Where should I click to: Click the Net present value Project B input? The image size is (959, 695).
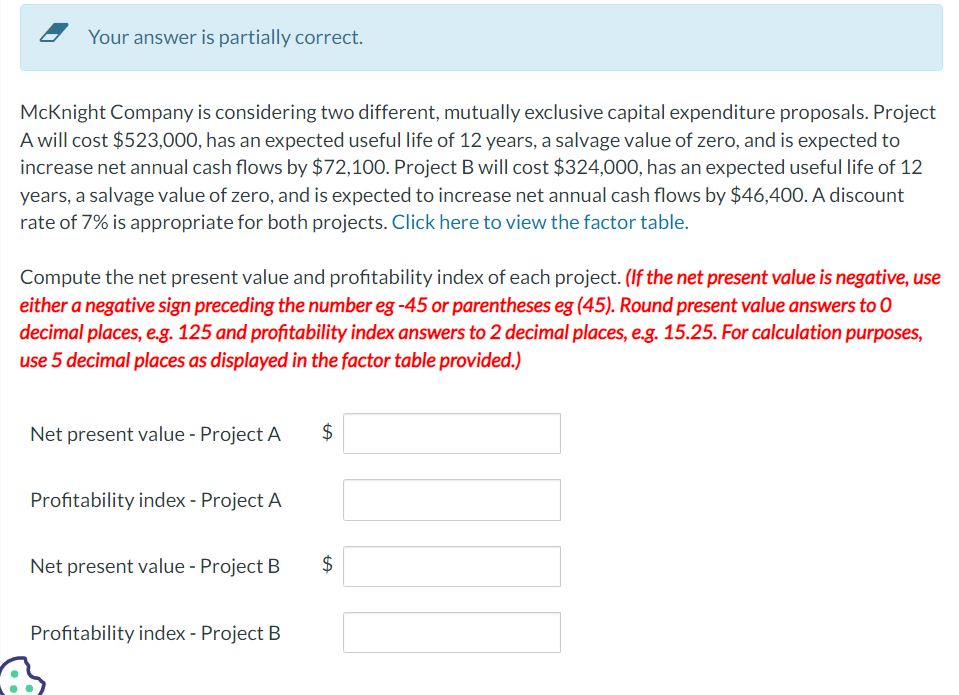tap(451, 565)
